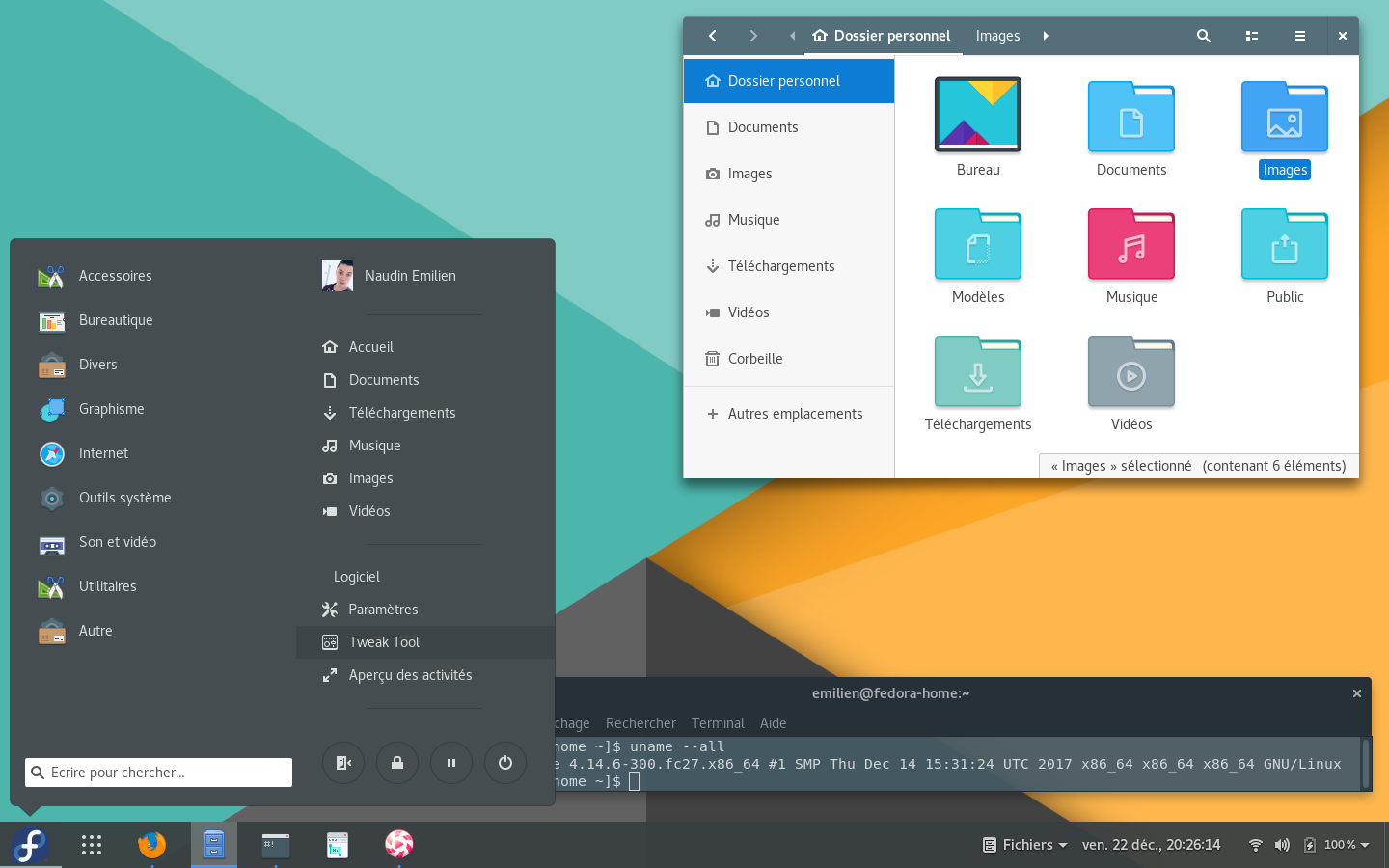Select the Musique folder thumbnail
1389x868 pixels.
point(1130,245)
